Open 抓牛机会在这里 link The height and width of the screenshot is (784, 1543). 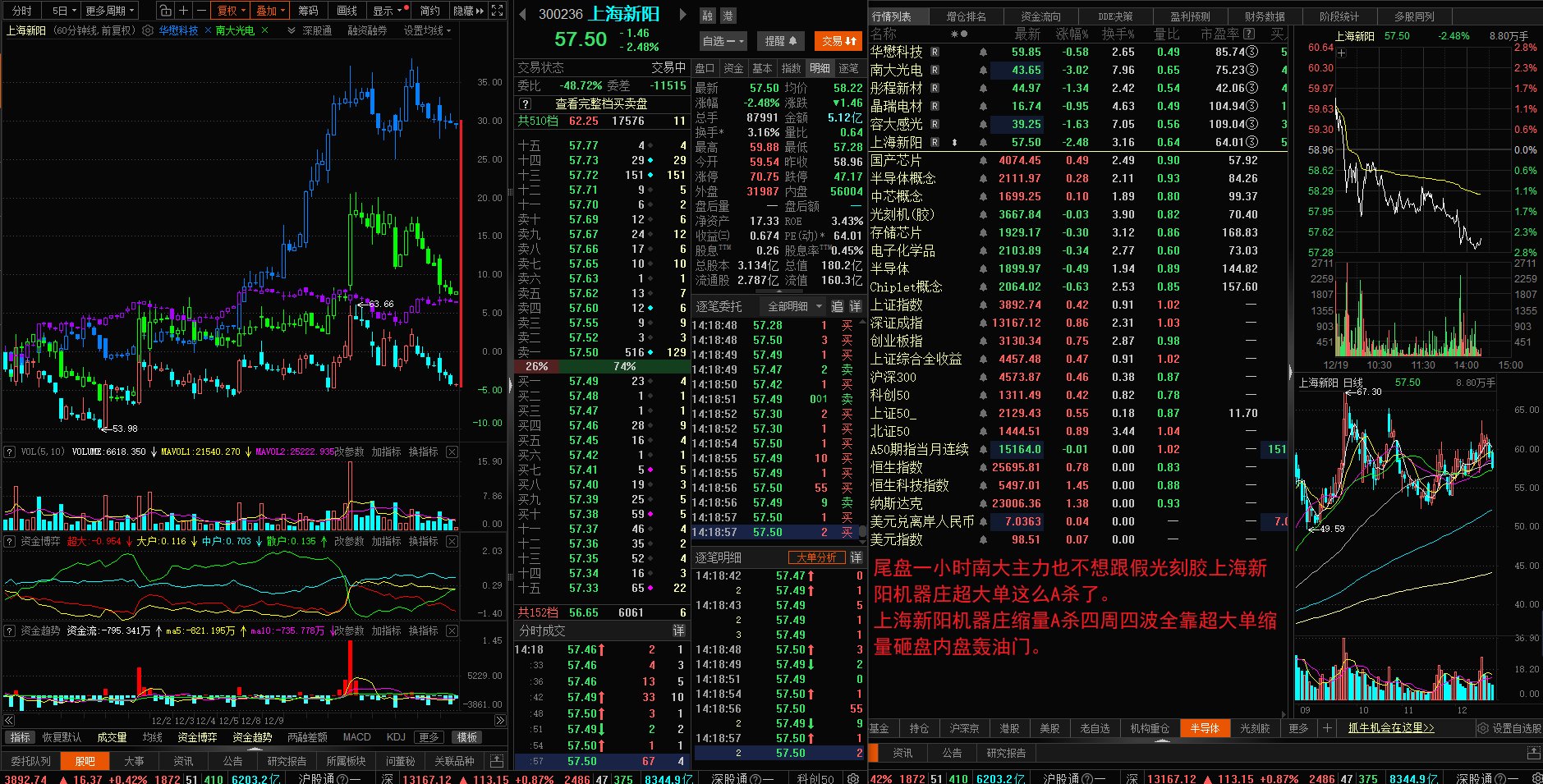tap(1391, 728)
